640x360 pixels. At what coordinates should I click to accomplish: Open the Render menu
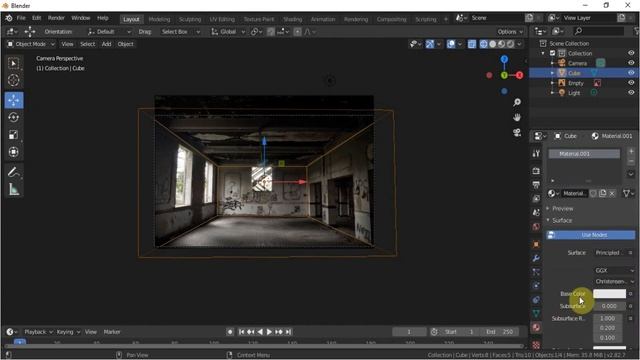(x=56, y=18)
